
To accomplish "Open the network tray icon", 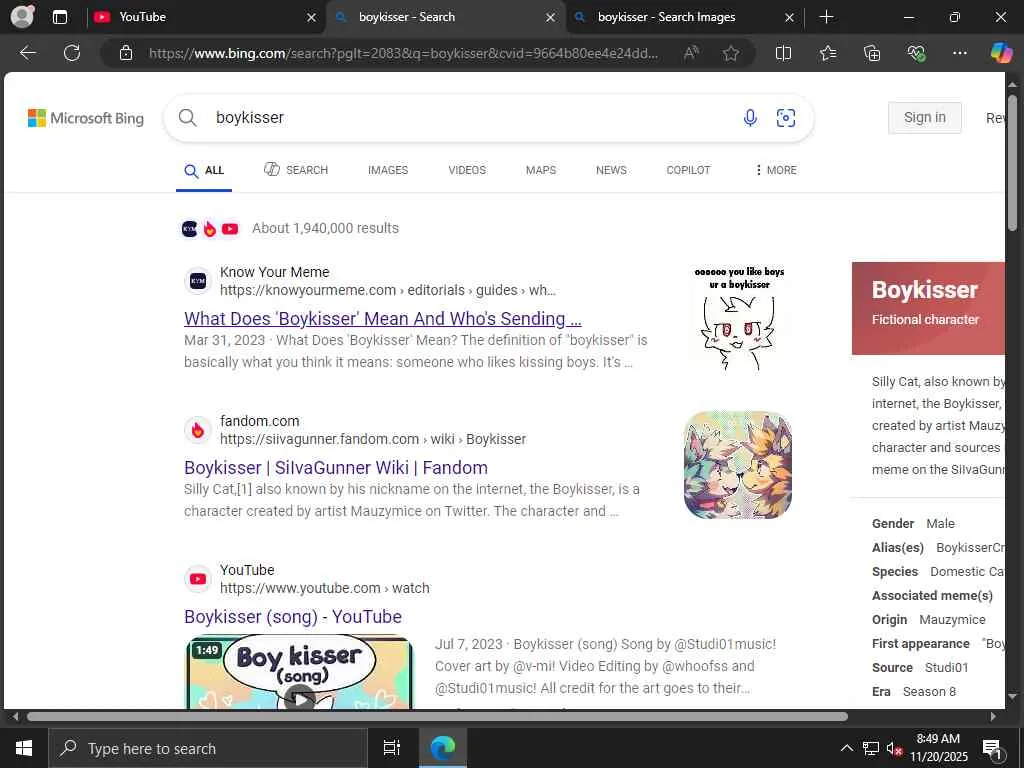I will (871, 748).
